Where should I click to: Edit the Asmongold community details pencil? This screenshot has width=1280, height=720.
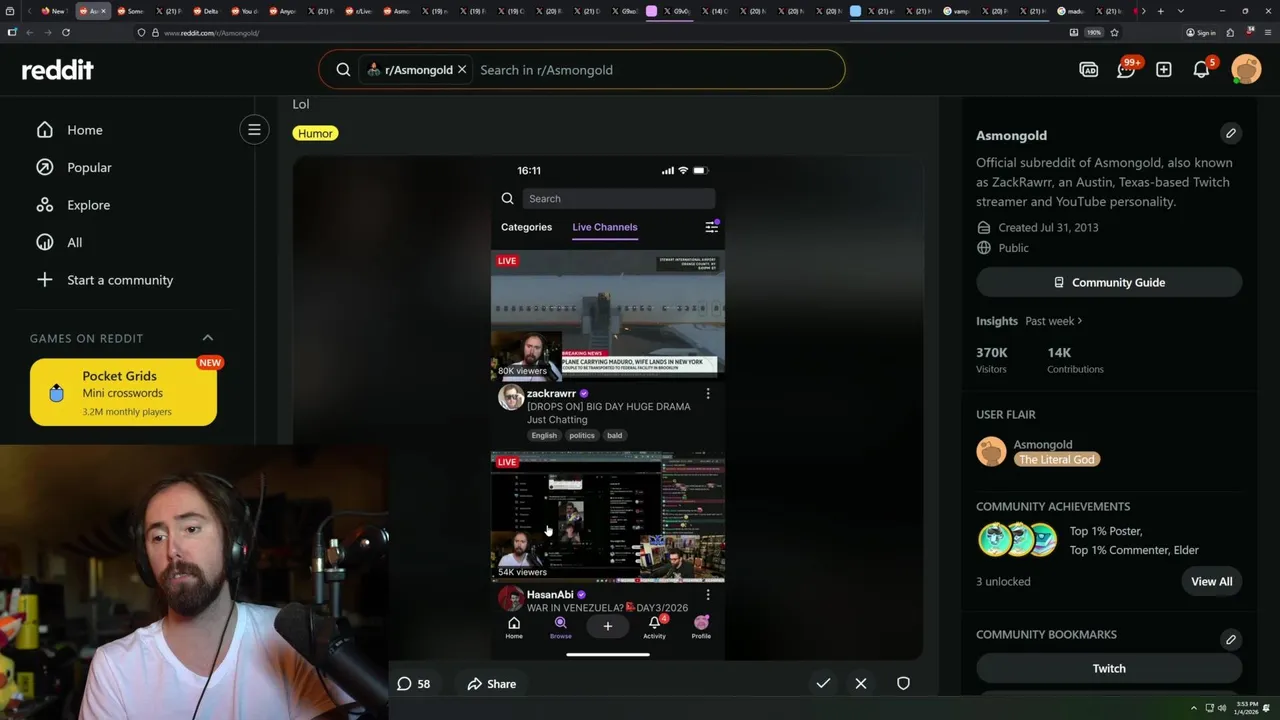click(1231, 133)
